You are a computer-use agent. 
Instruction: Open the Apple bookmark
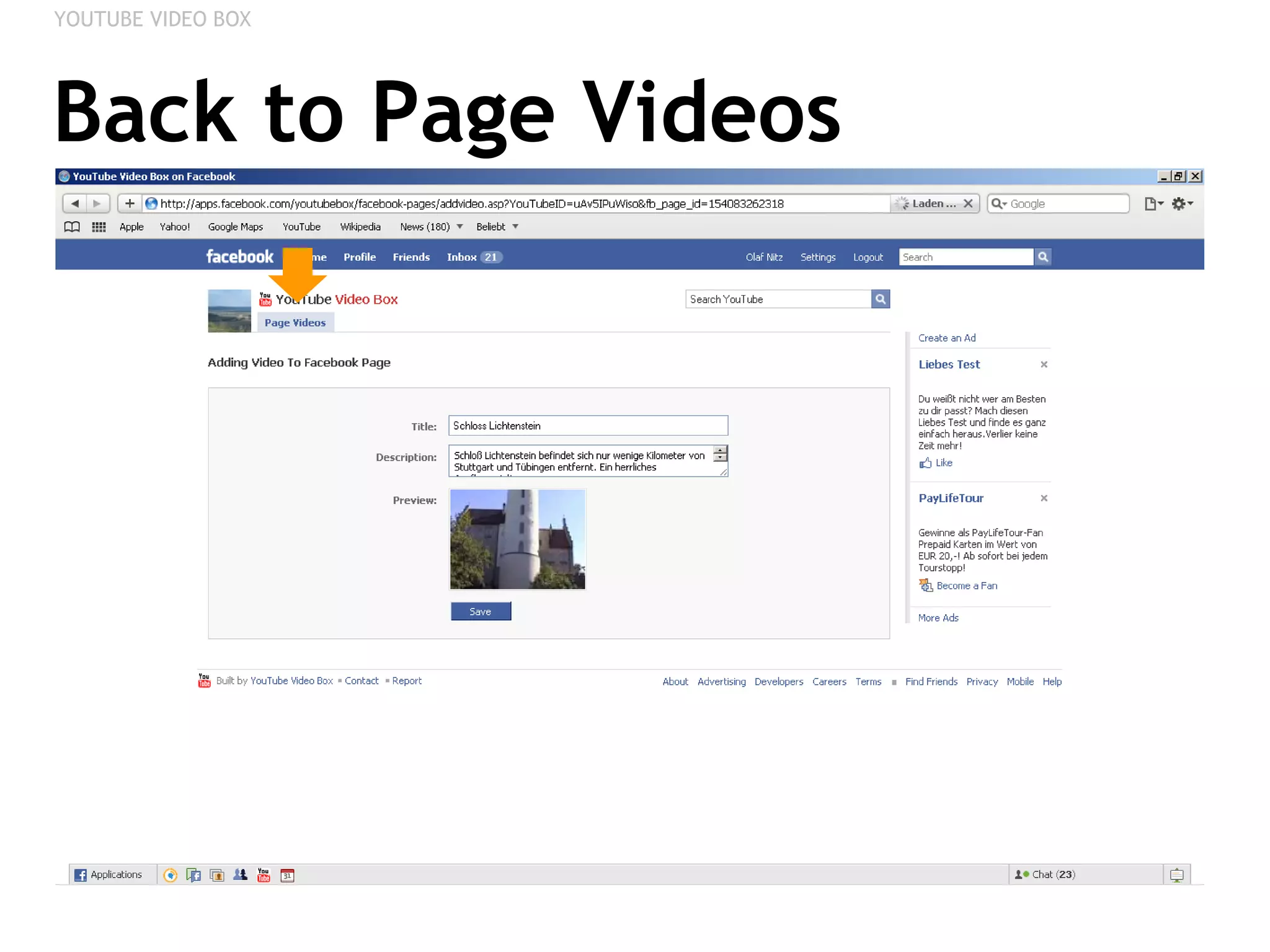131,227
